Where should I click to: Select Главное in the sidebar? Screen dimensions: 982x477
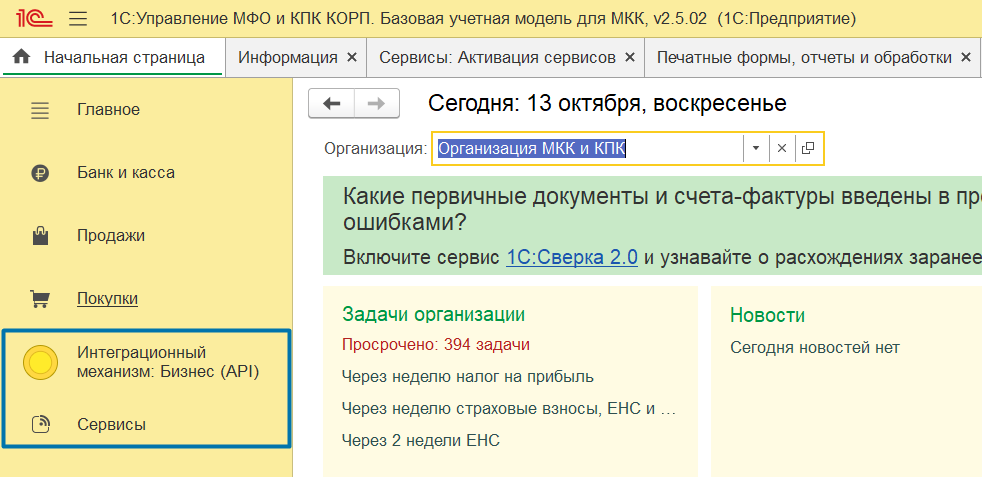pyautogui.click(x=108, y=110)
